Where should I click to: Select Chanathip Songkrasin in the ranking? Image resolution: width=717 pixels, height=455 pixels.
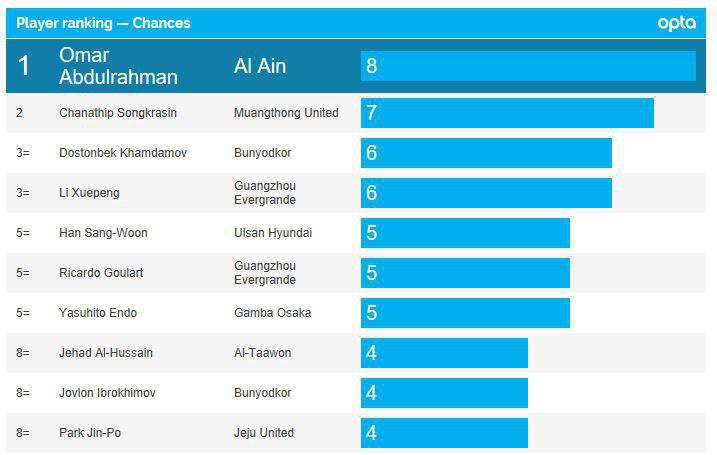pyautogui.click(x=118, y=113)
